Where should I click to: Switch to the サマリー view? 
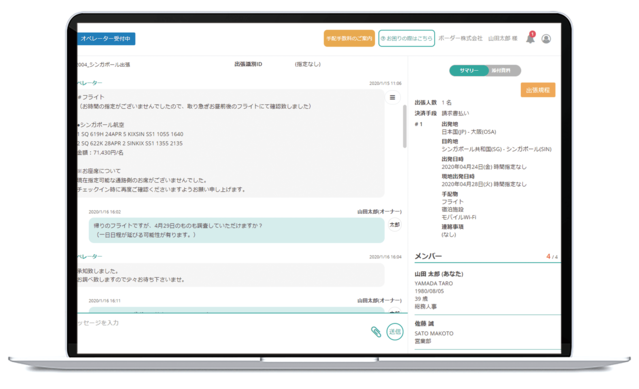(469, 70)
